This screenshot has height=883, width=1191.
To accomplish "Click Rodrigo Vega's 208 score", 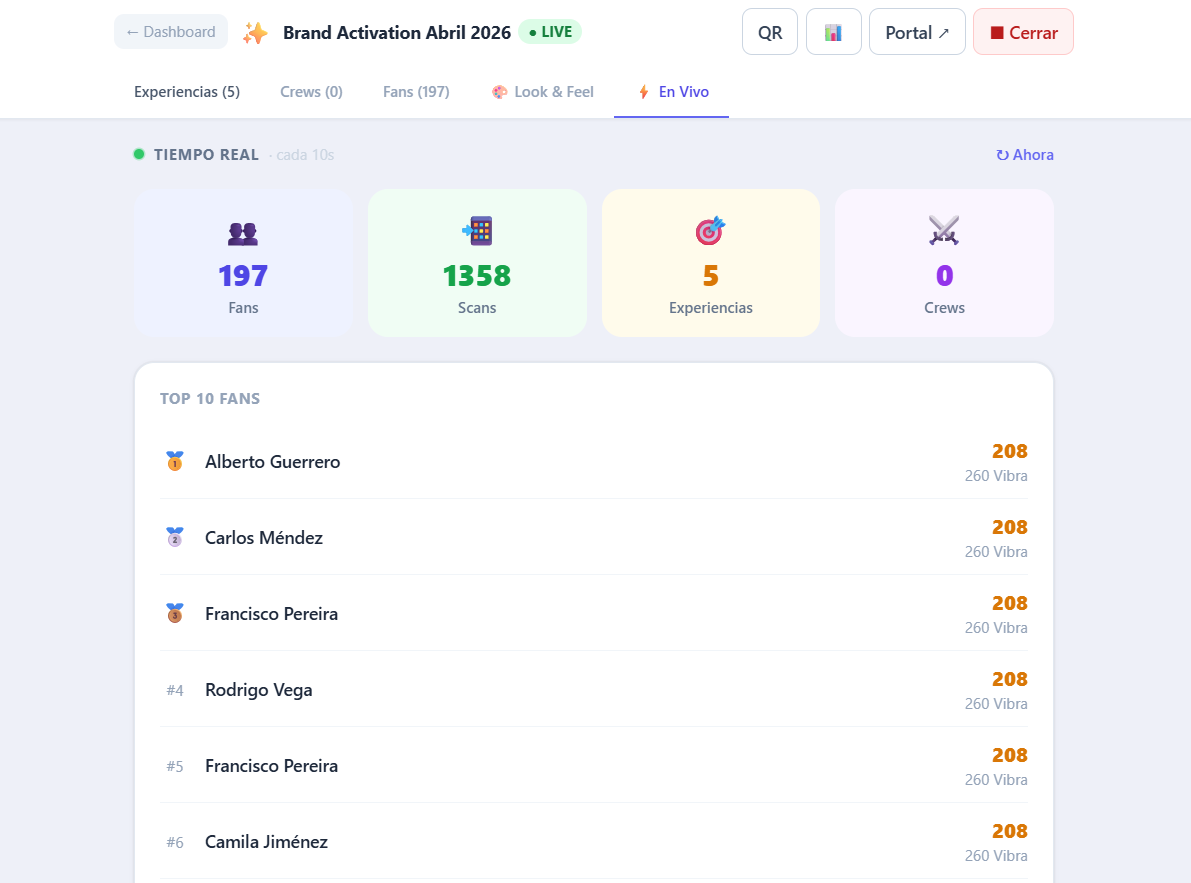I will pyautogui.click(x=1009, y=679).
